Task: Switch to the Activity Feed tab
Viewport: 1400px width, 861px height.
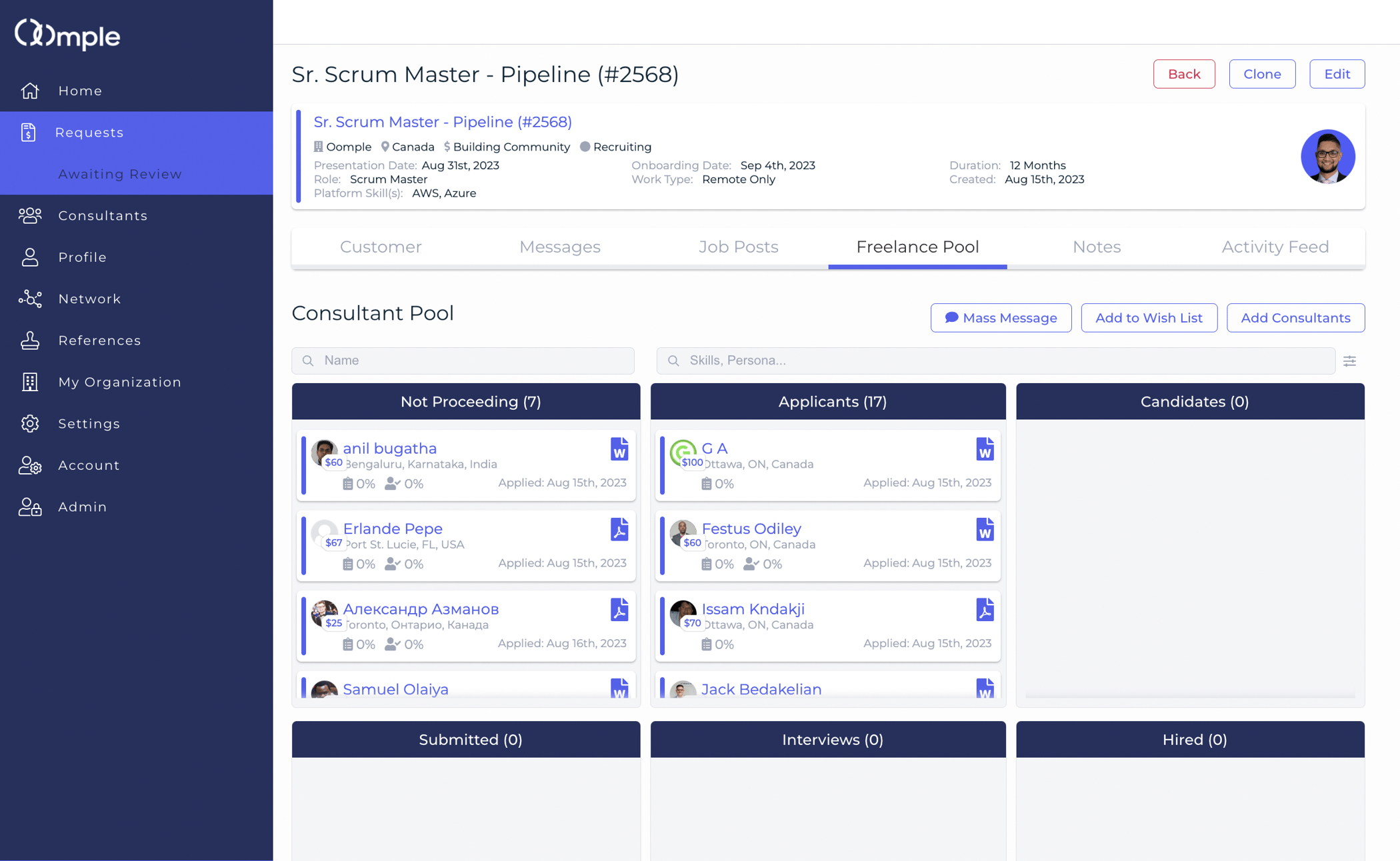Action: 1275,246
